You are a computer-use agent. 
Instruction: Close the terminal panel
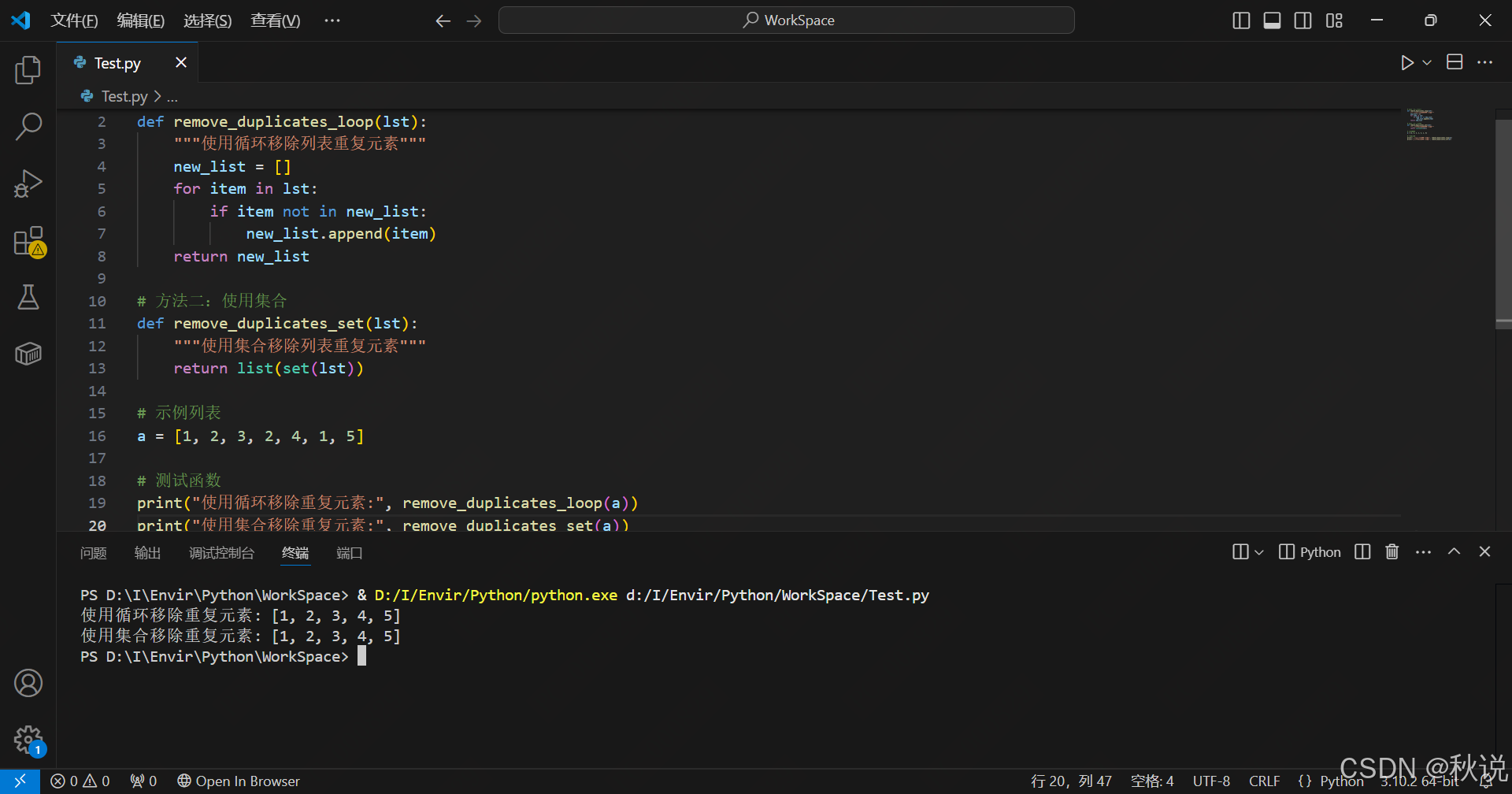point(1485,552)
